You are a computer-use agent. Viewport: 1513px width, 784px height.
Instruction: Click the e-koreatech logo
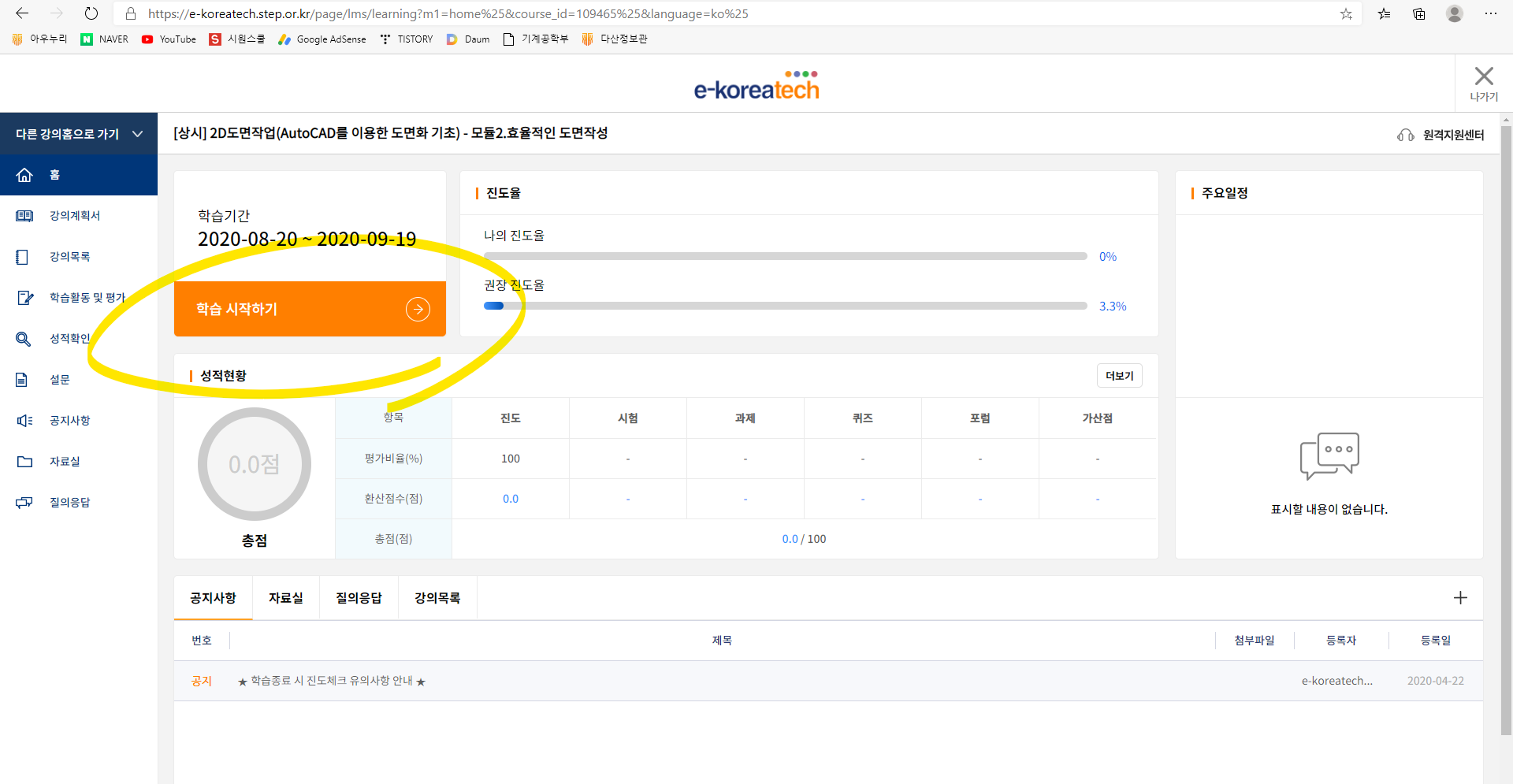tap(756, 85)
